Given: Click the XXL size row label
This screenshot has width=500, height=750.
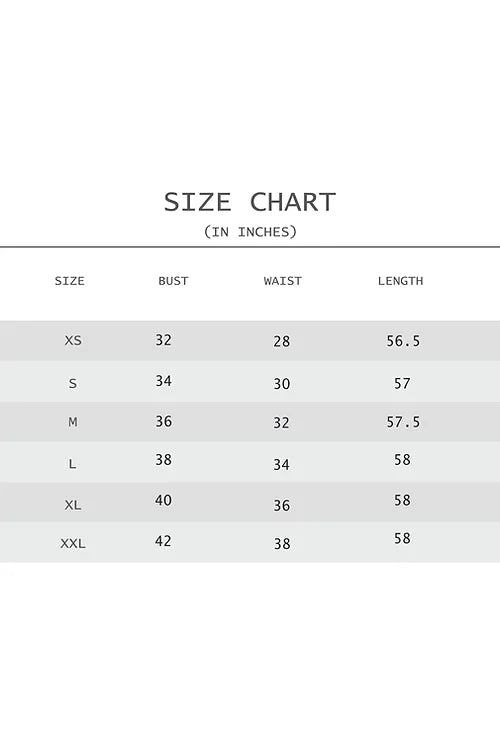Looking at the screenshot, I should tap(73, 543).
